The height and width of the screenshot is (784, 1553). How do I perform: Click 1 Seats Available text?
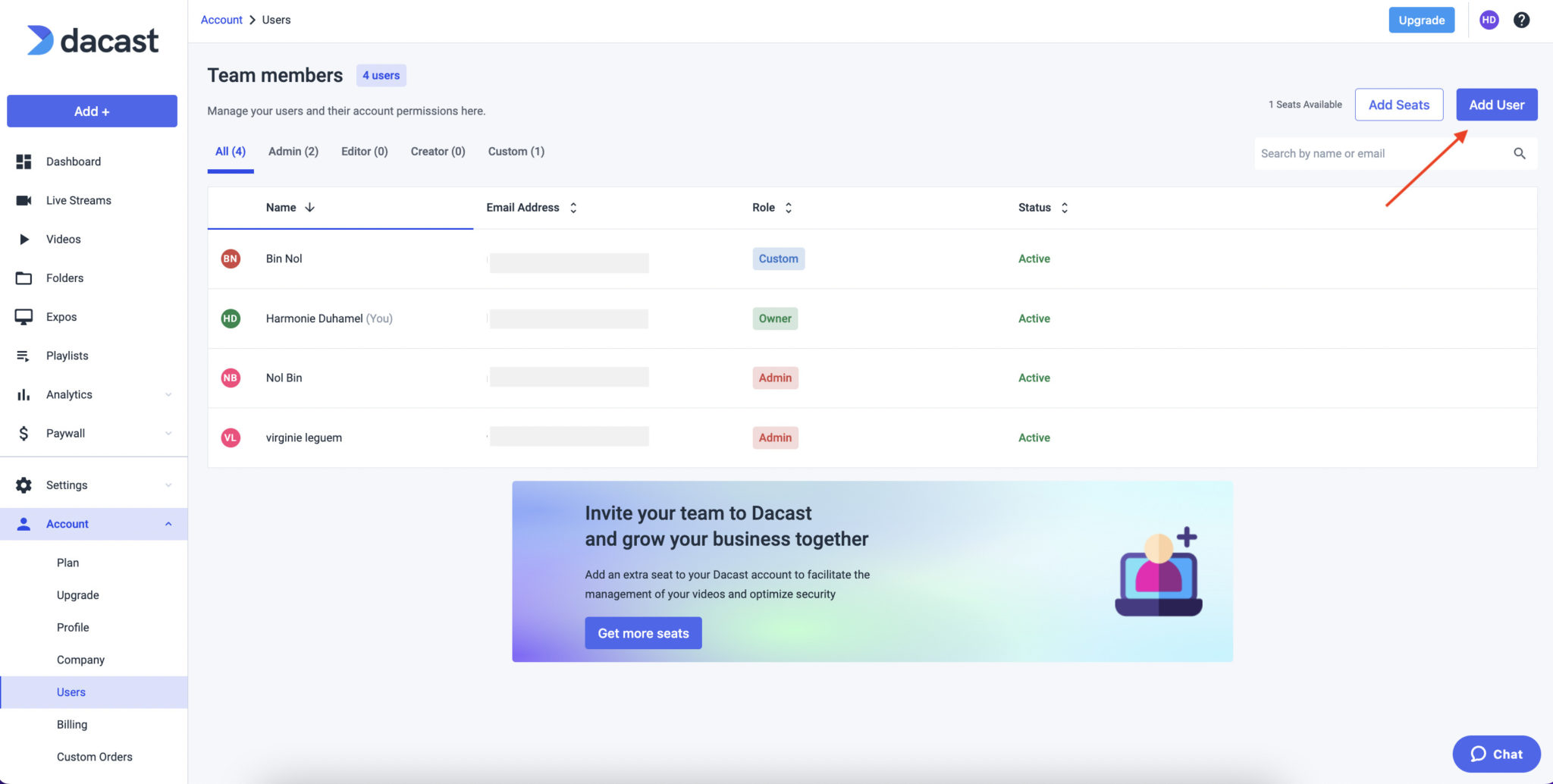(x=1305, y=105)
